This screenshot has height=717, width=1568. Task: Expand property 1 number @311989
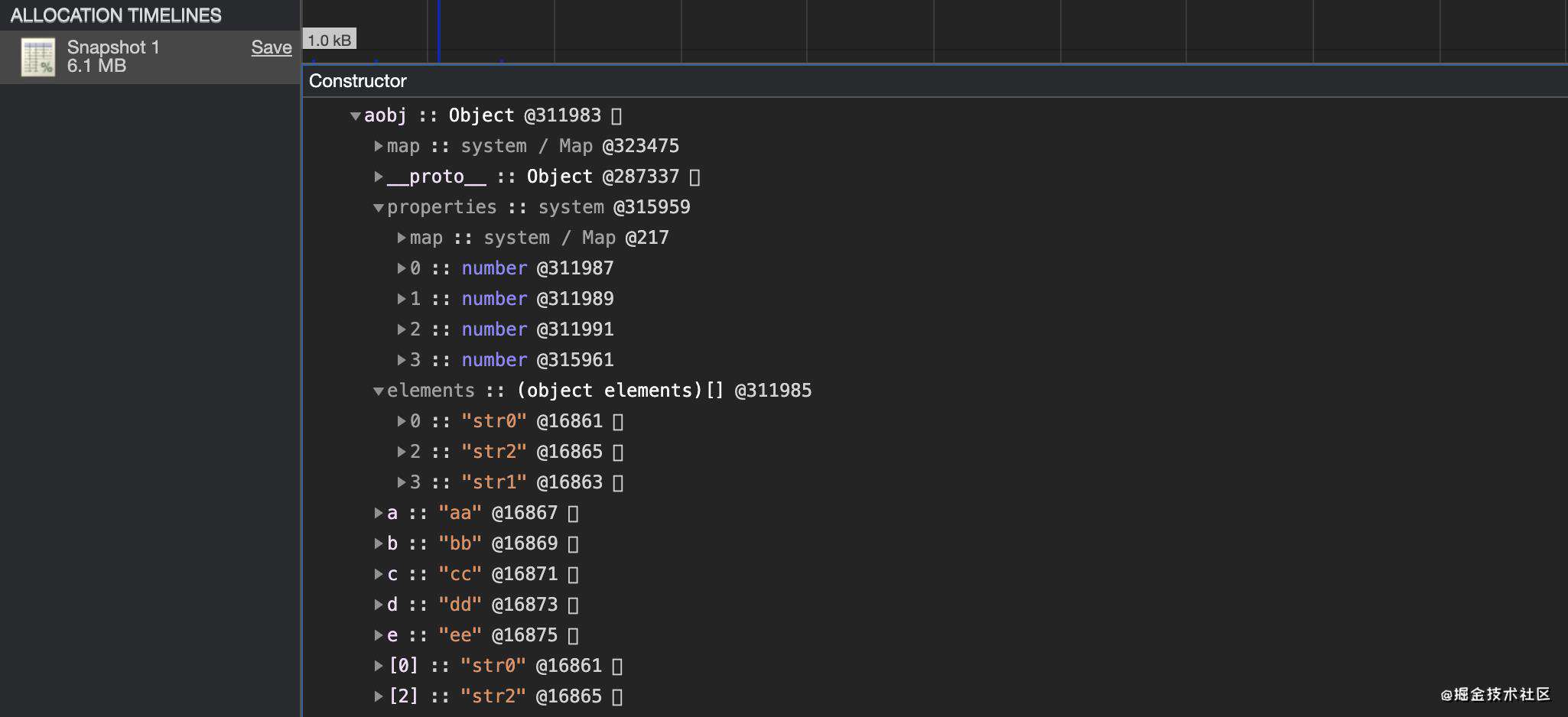[x=402, y=299]
